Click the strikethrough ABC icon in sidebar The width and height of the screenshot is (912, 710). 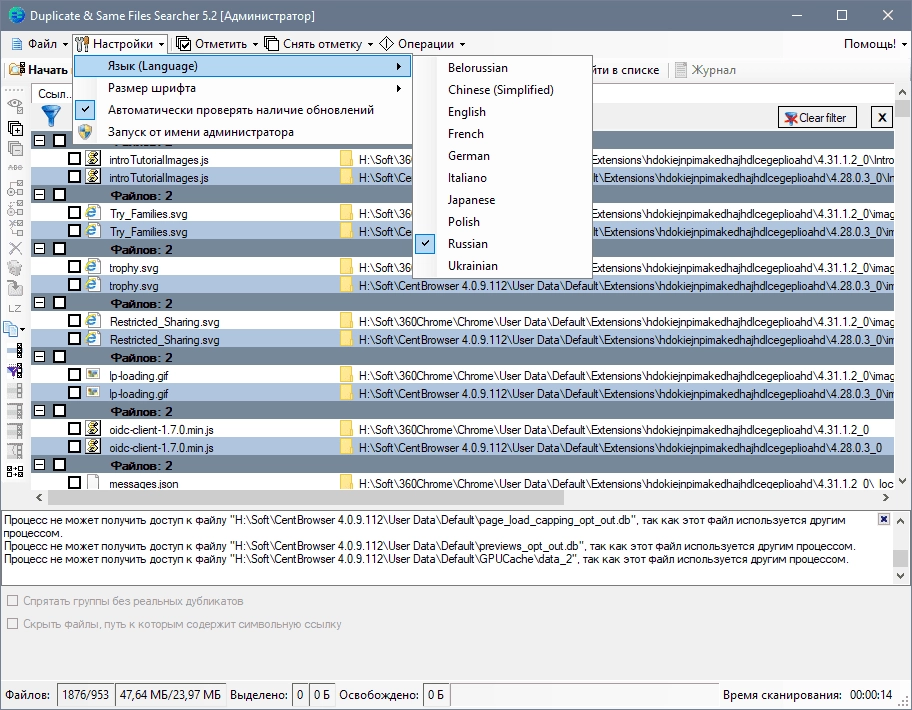coord(15,167)
